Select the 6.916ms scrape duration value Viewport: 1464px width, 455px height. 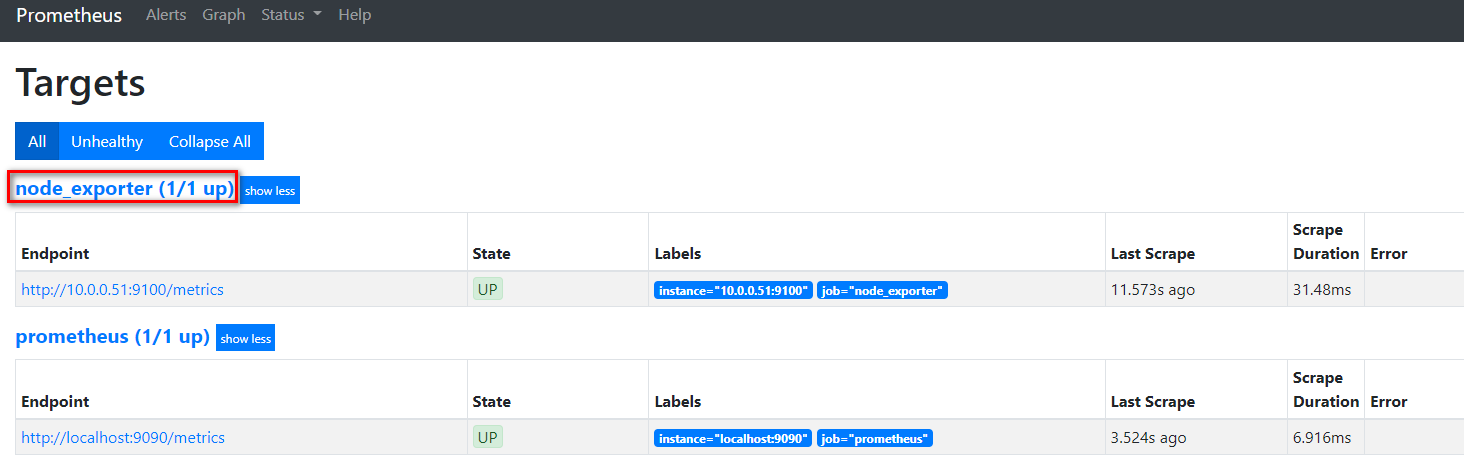pyautogui.click(x=1322, y=437)
